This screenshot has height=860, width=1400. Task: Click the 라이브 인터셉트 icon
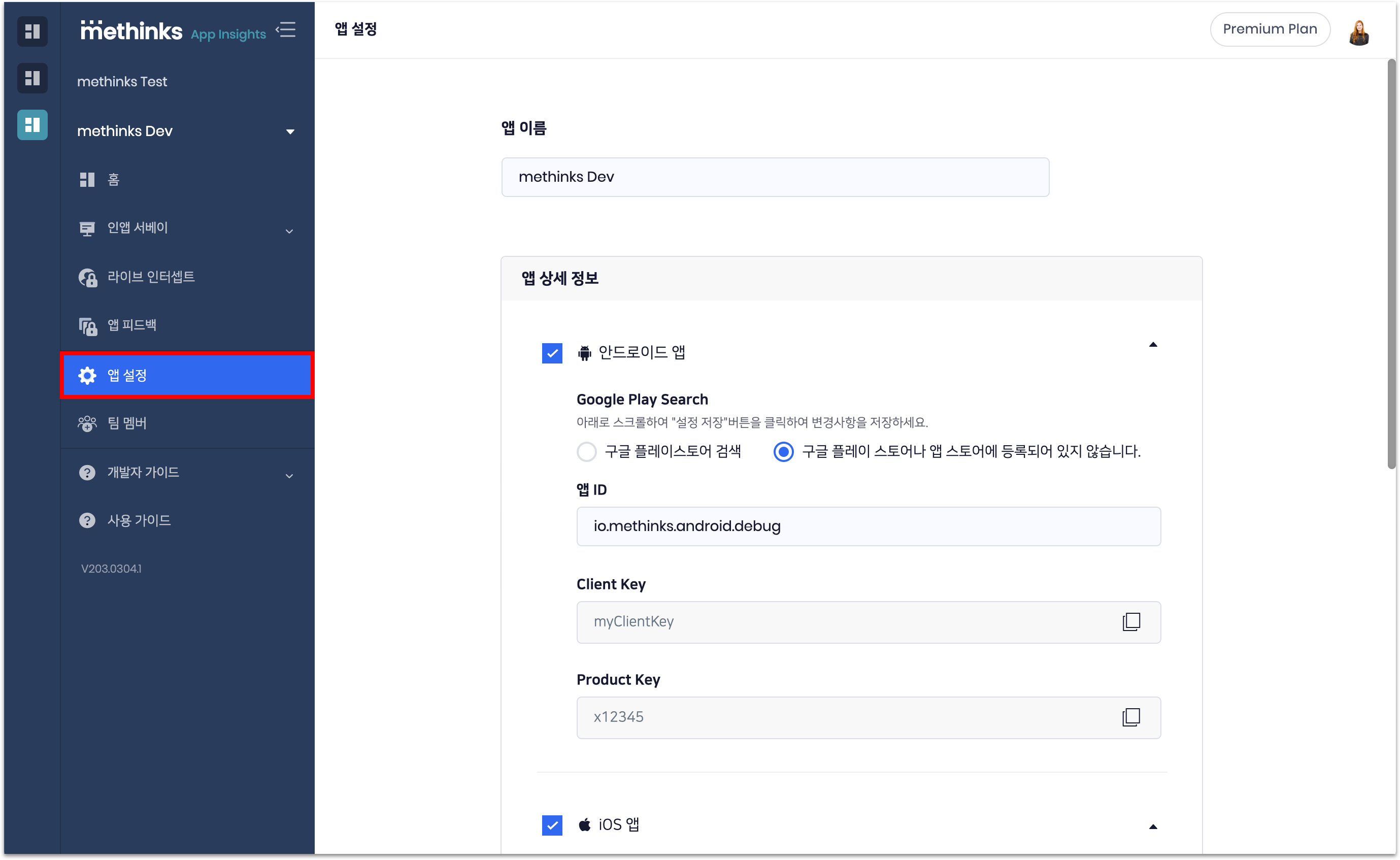(88, 277)
